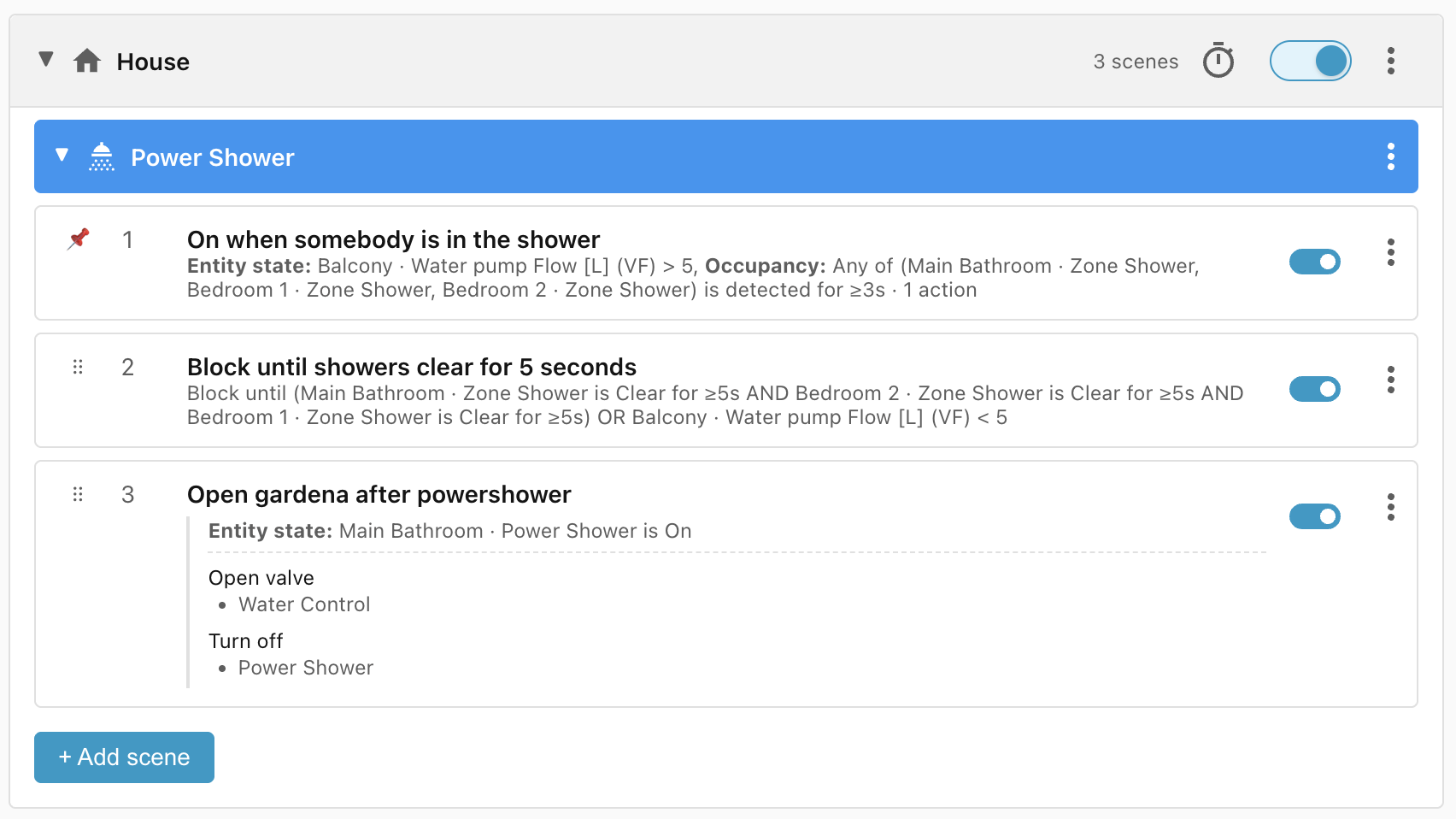Open more options for scene 3
This screenshot has width=1456, height=819.
coord(1391,507)
